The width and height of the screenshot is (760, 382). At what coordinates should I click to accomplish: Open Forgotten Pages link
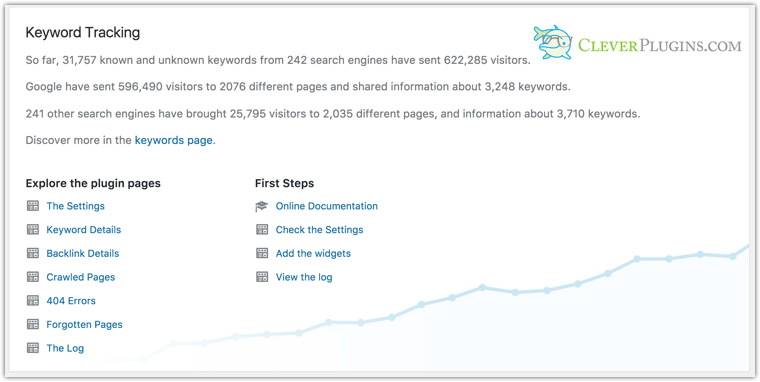(85, 325)
